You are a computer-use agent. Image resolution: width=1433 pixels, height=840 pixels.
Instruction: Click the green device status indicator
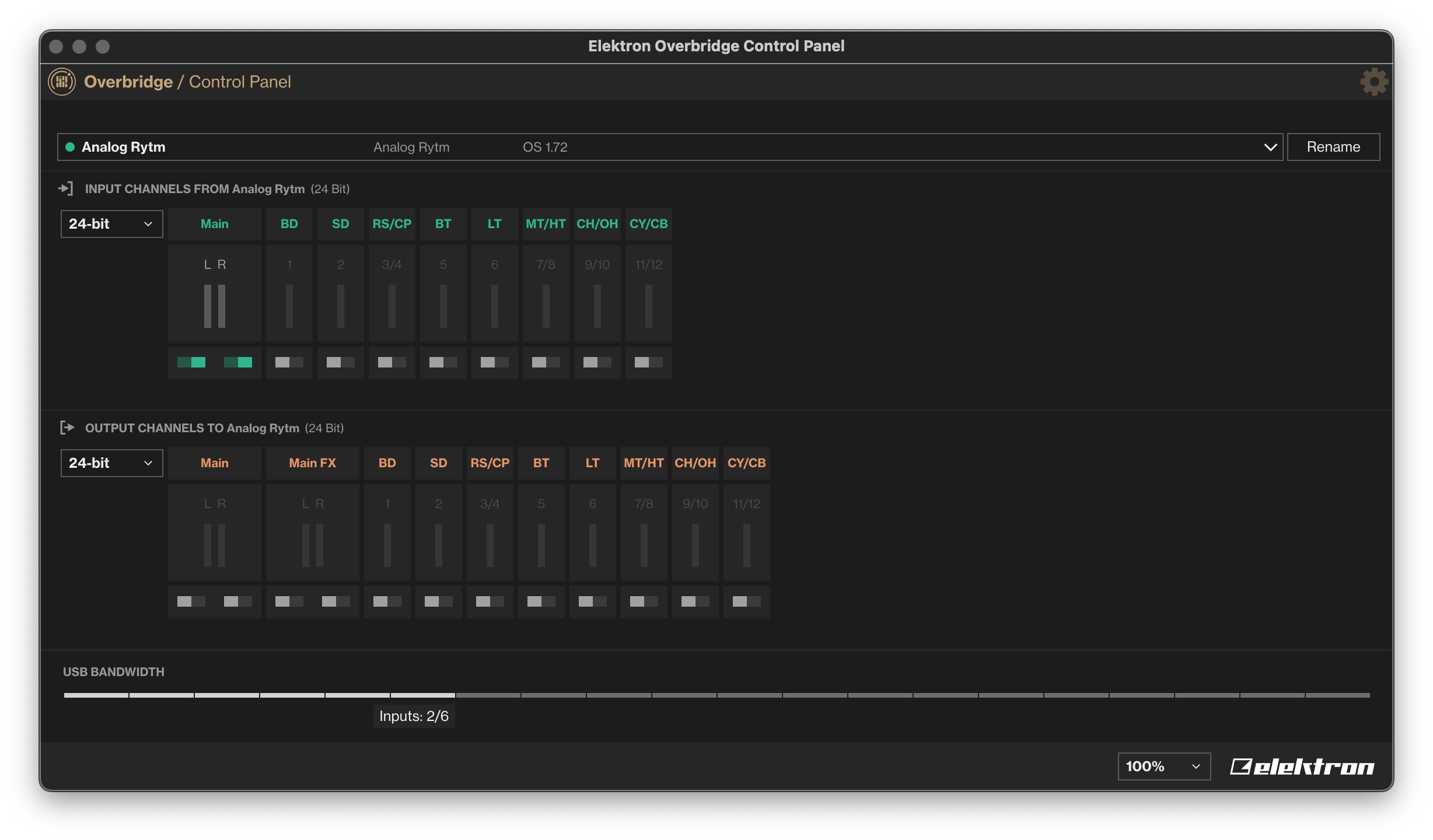point(70,147)
